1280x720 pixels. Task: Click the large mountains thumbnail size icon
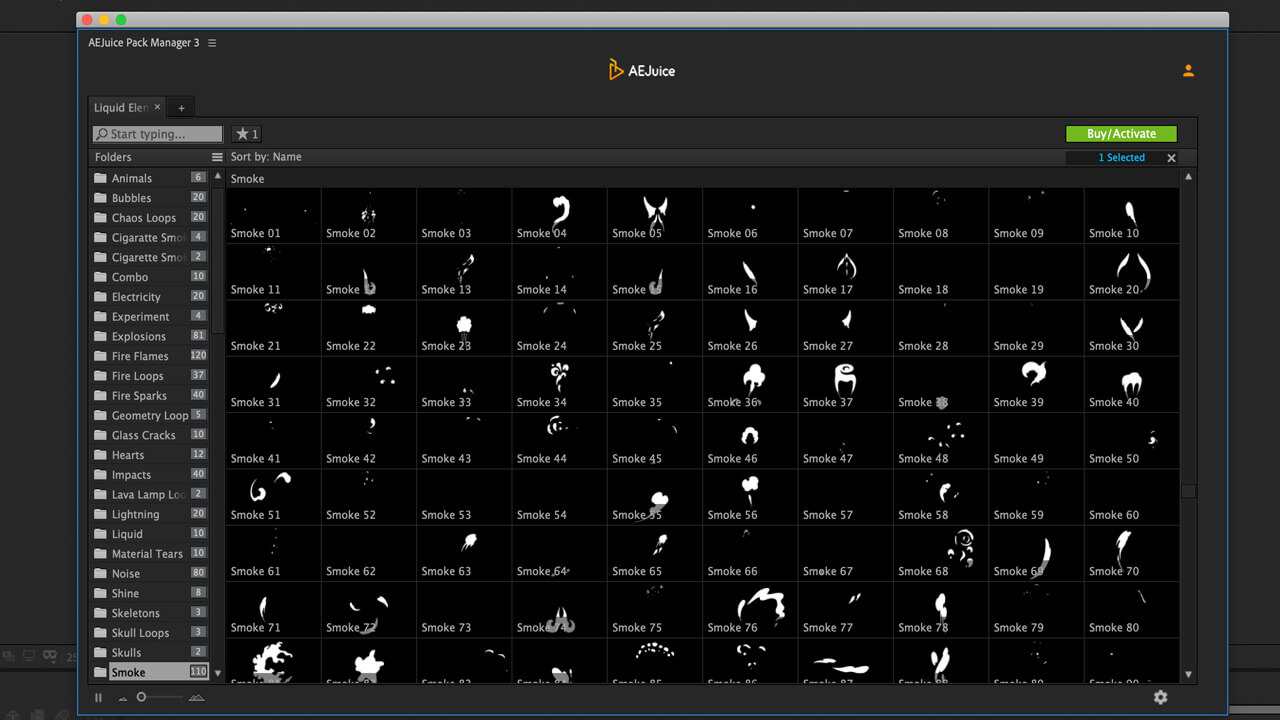[x=196, y=697]
